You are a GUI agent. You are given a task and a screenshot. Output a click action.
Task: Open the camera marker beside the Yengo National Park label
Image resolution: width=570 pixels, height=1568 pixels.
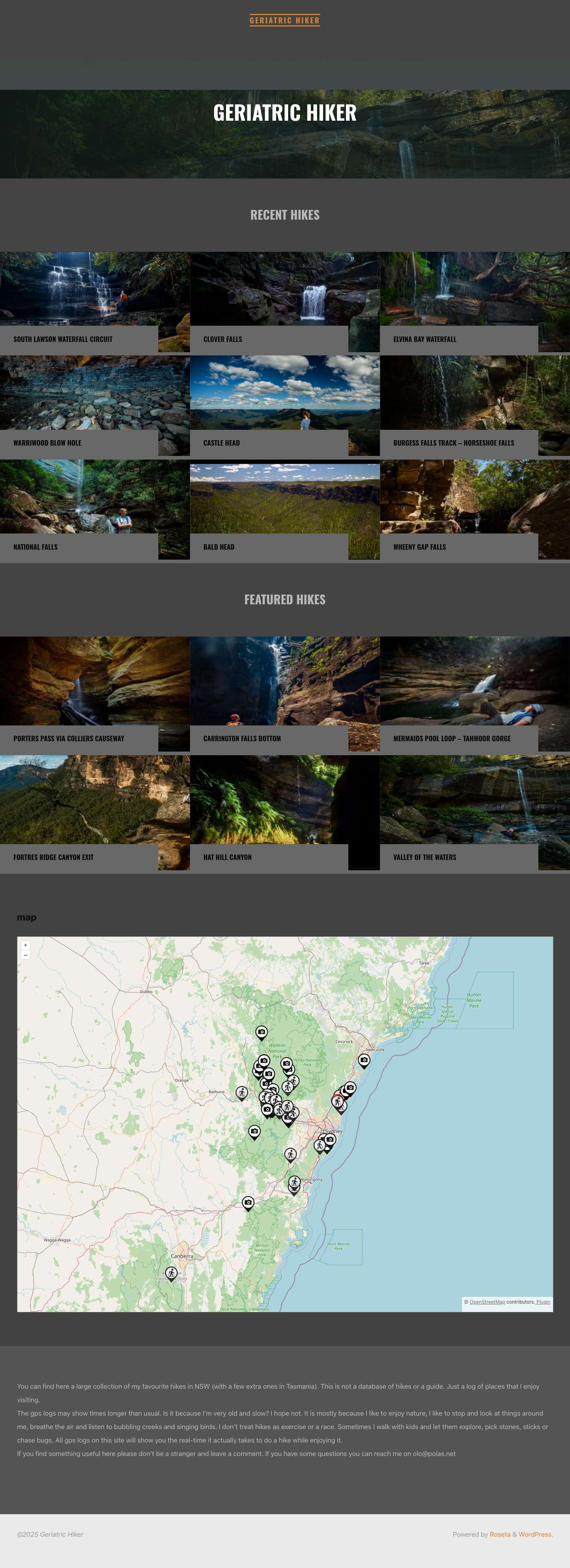[x=286, y=1064]
